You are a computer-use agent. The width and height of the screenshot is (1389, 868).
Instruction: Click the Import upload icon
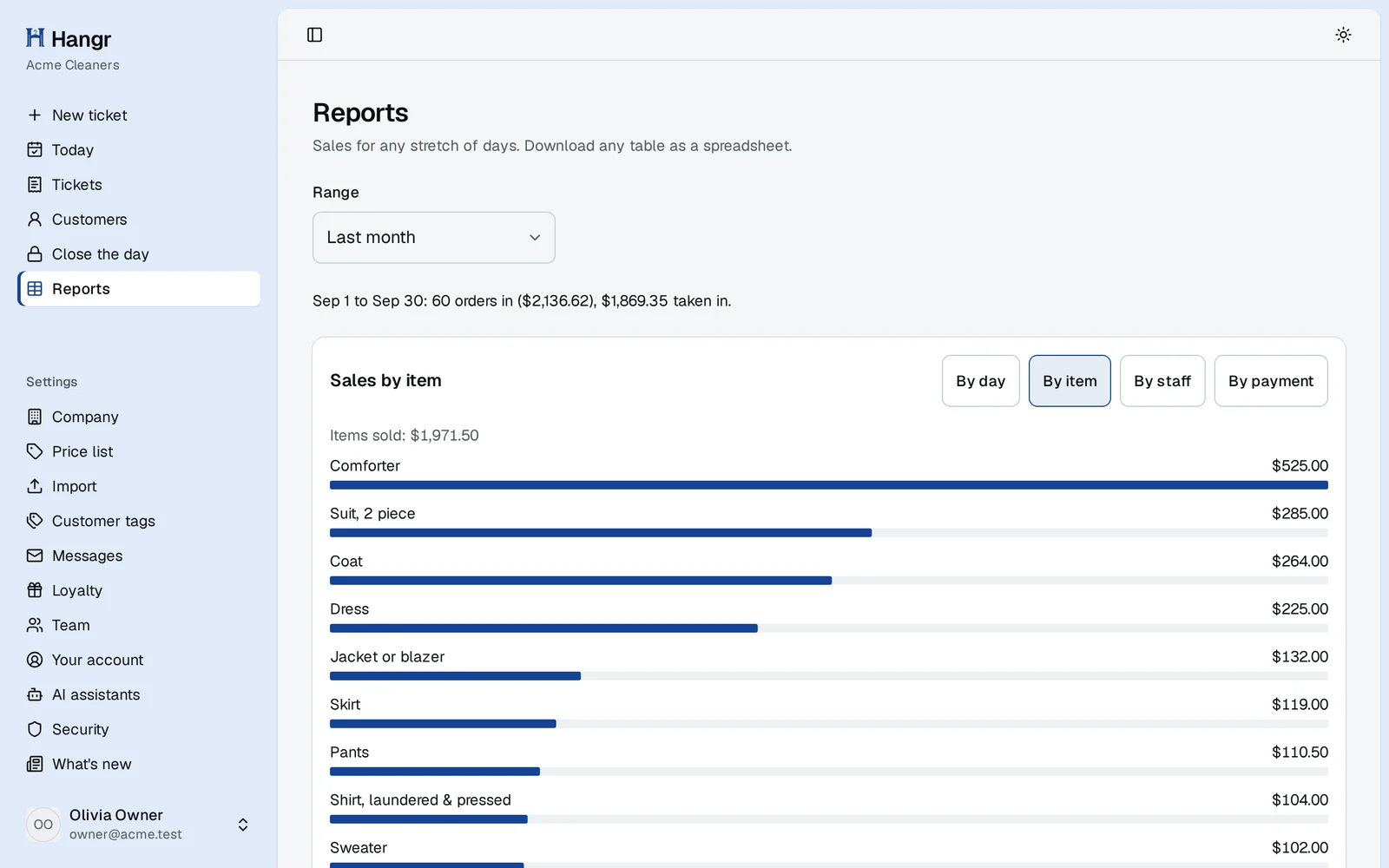[35, 486]
